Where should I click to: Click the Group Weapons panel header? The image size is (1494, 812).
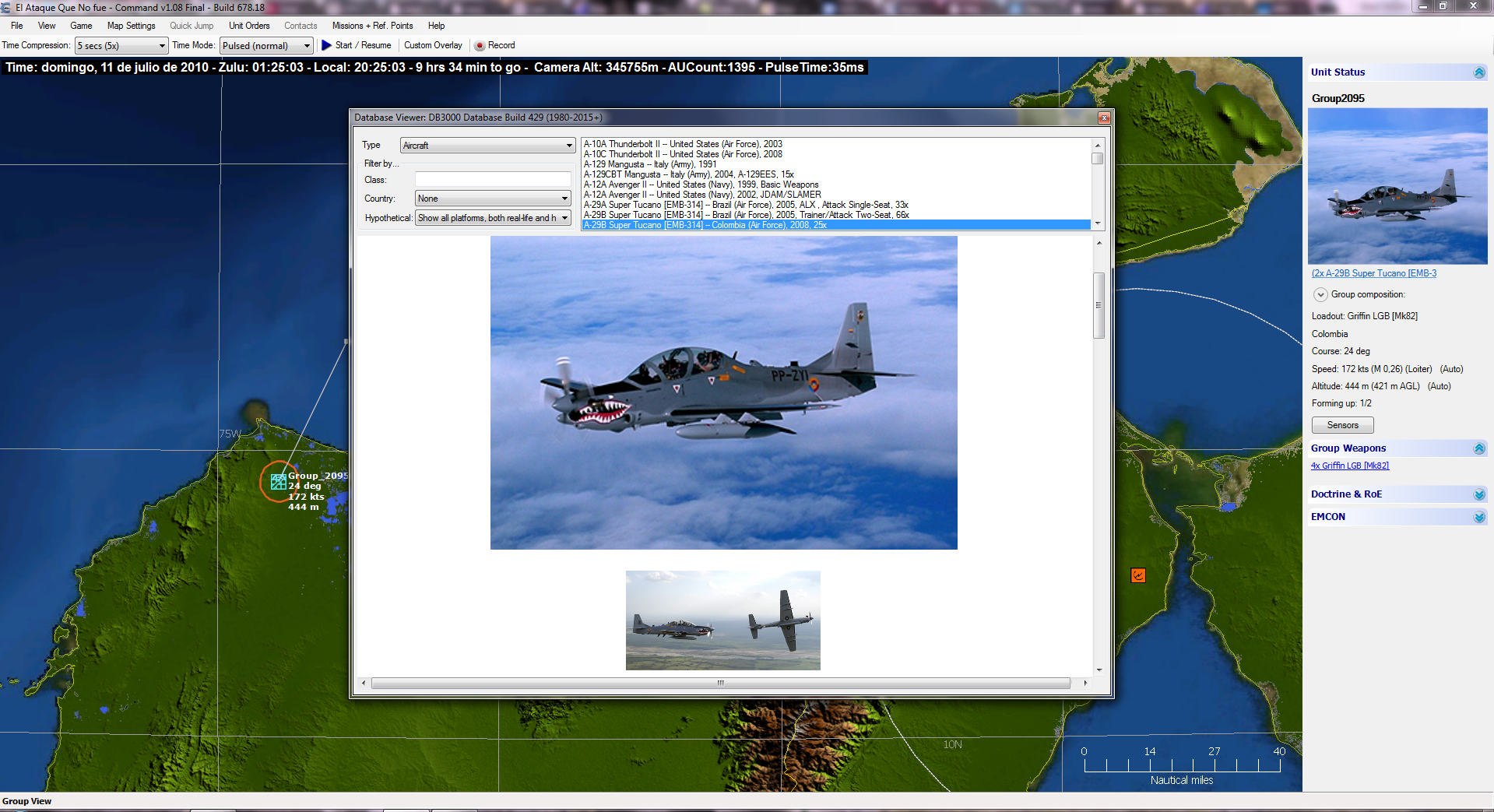(1398, 448)
